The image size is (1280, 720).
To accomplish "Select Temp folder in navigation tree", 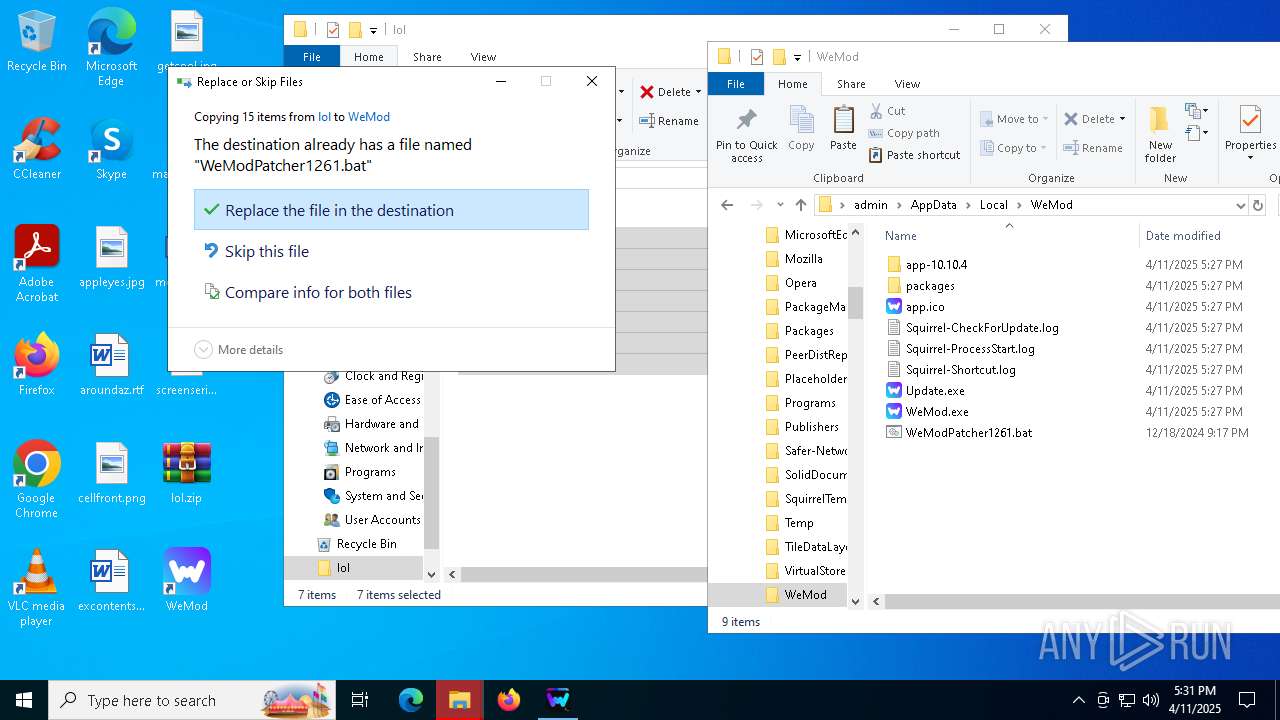I will [798, 523].
